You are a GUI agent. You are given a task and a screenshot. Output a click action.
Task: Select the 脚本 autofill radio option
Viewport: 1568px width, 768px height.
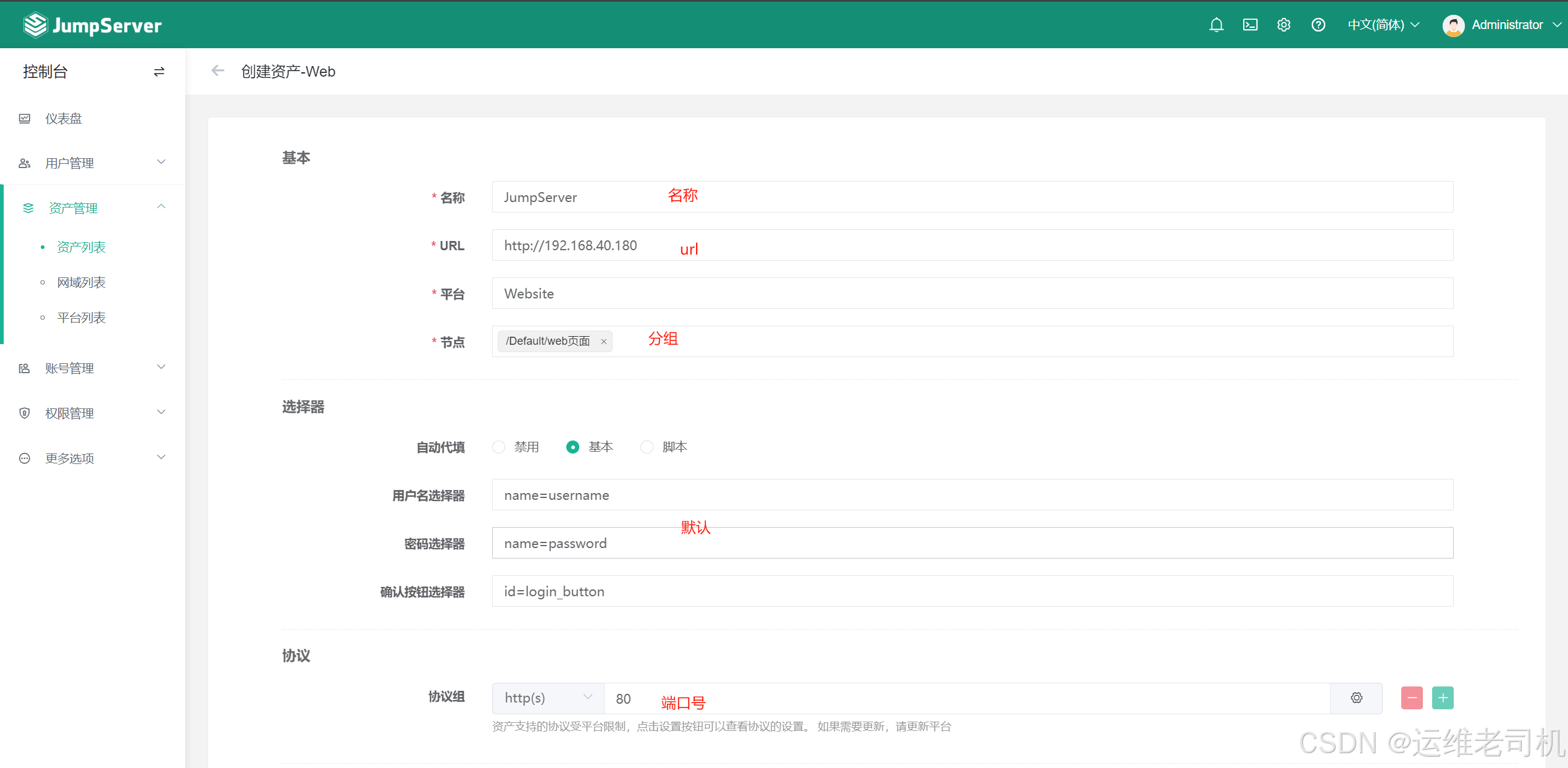647,447
